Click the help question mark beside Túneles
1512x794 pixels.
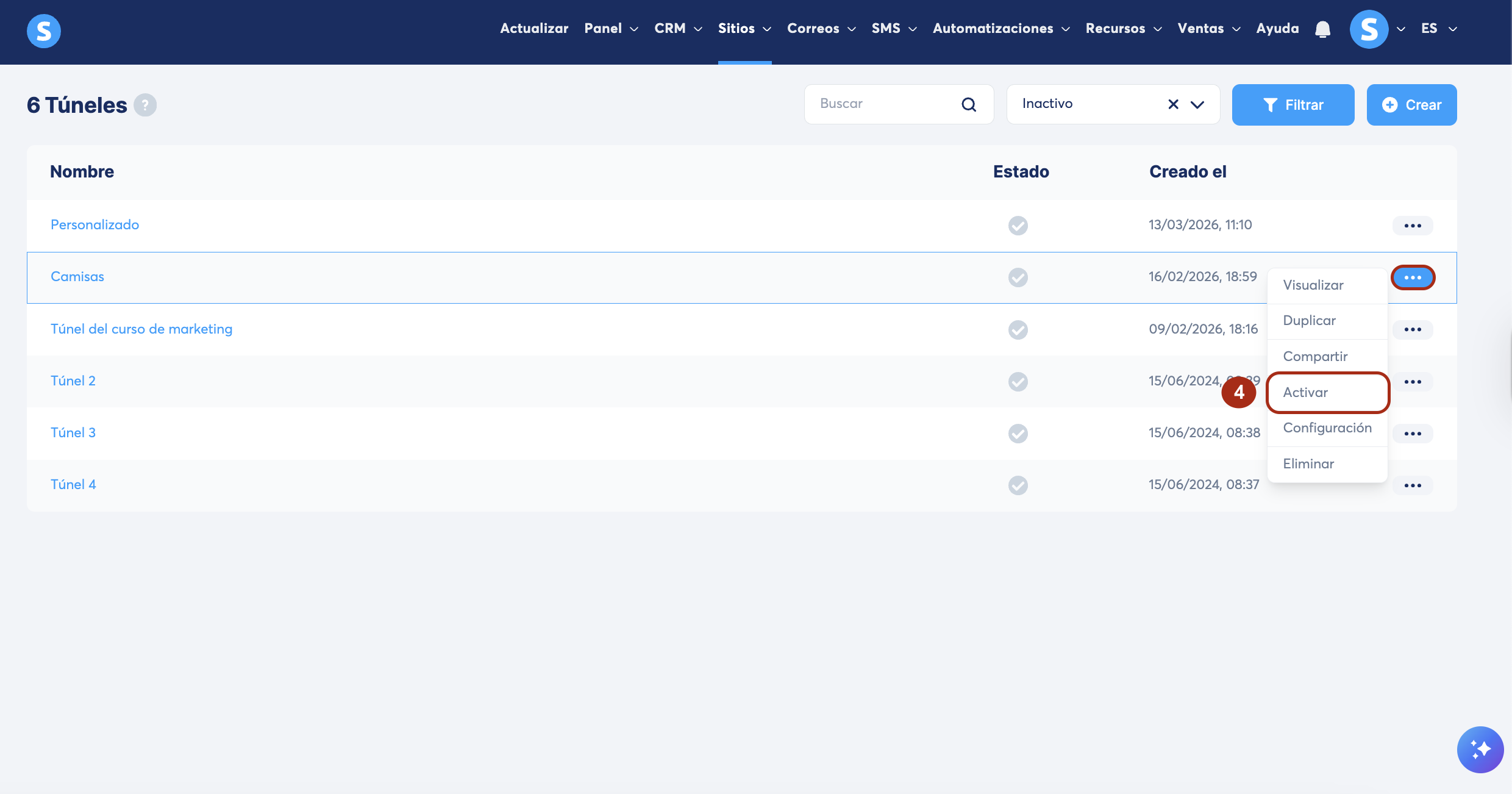[x=145, y=105]
